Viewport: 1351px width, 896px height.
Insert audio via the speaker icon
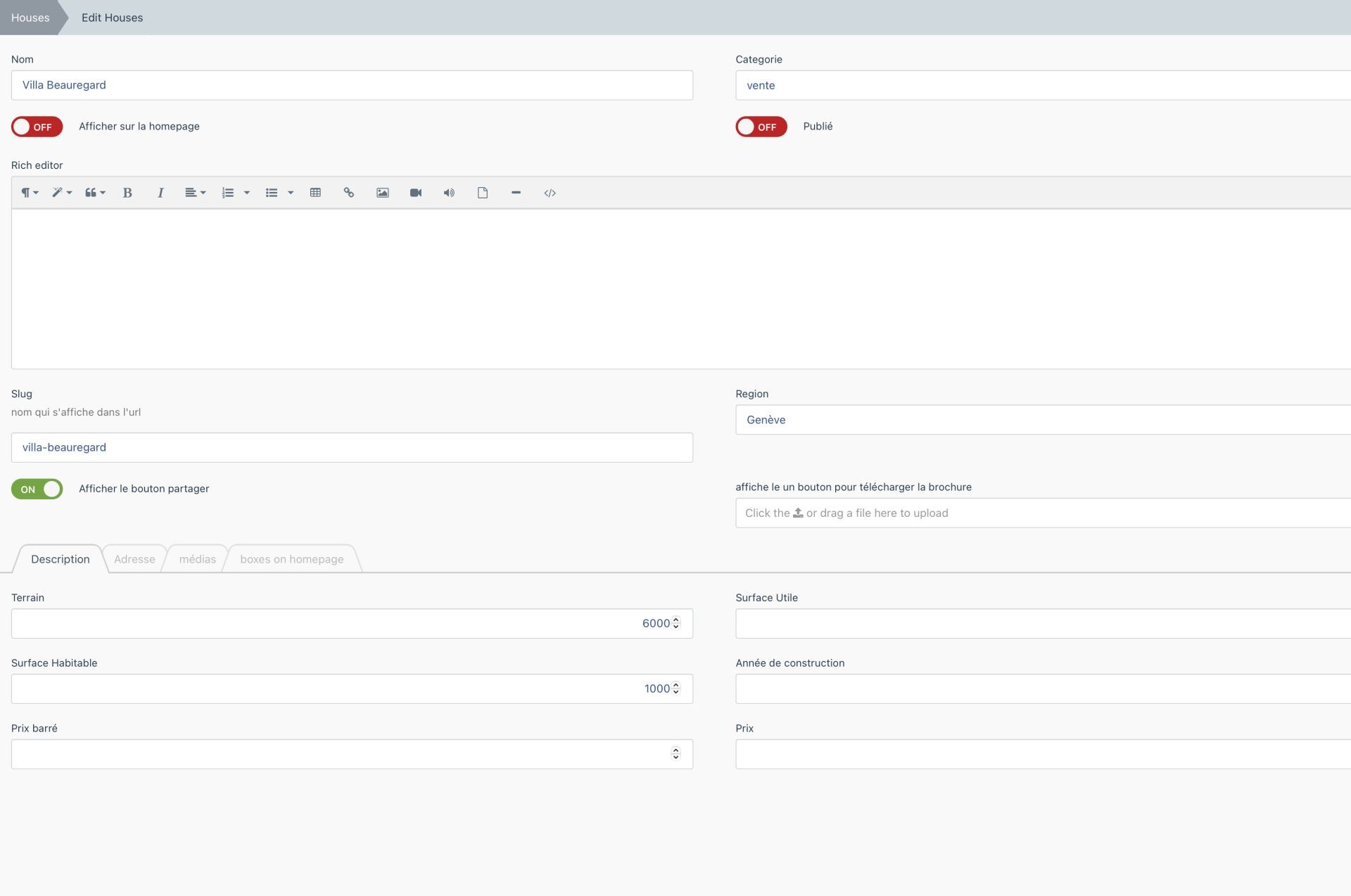pos(449,193)
